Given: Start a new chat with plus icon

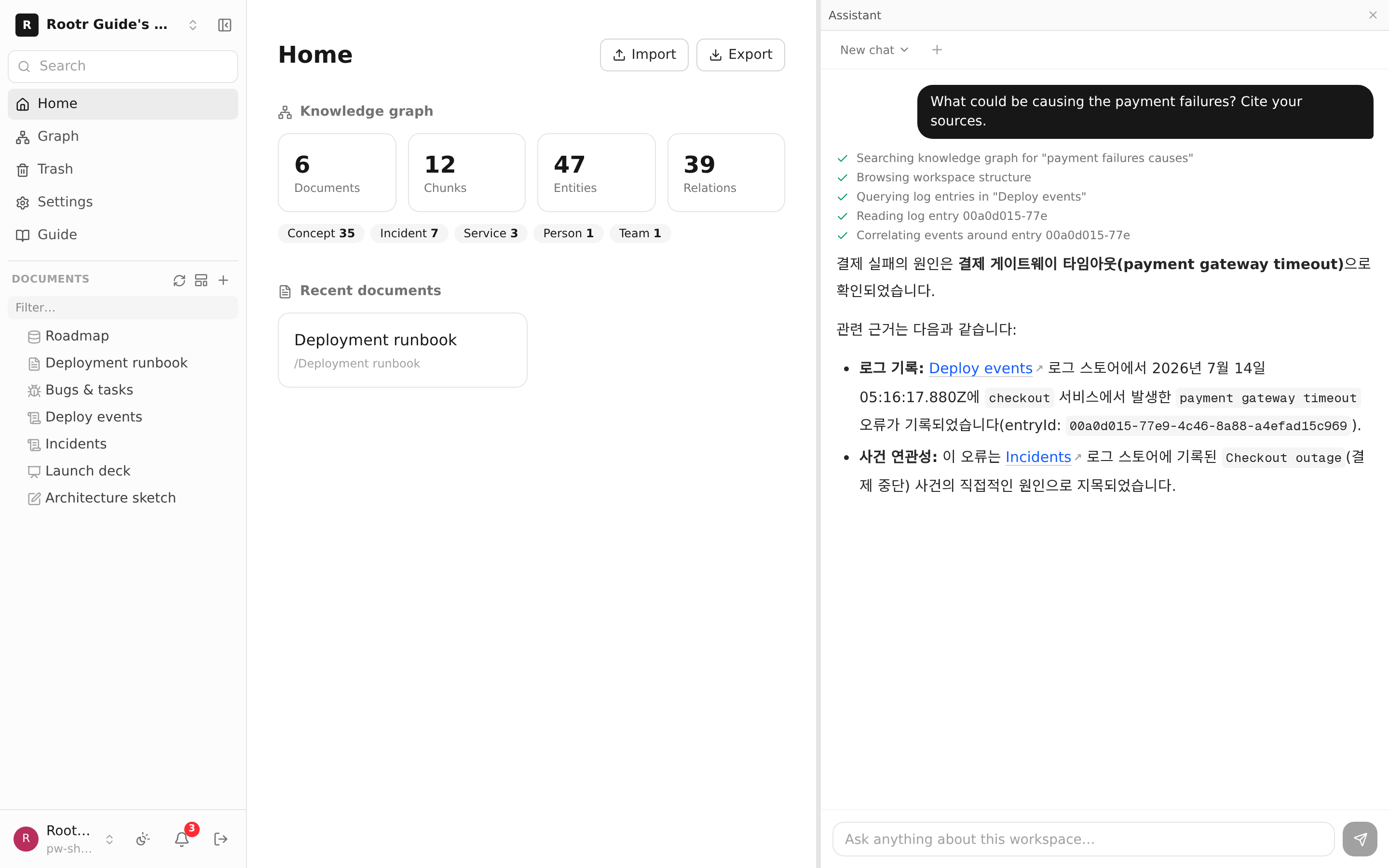Looking at the screenshot, I should (937, 50).
